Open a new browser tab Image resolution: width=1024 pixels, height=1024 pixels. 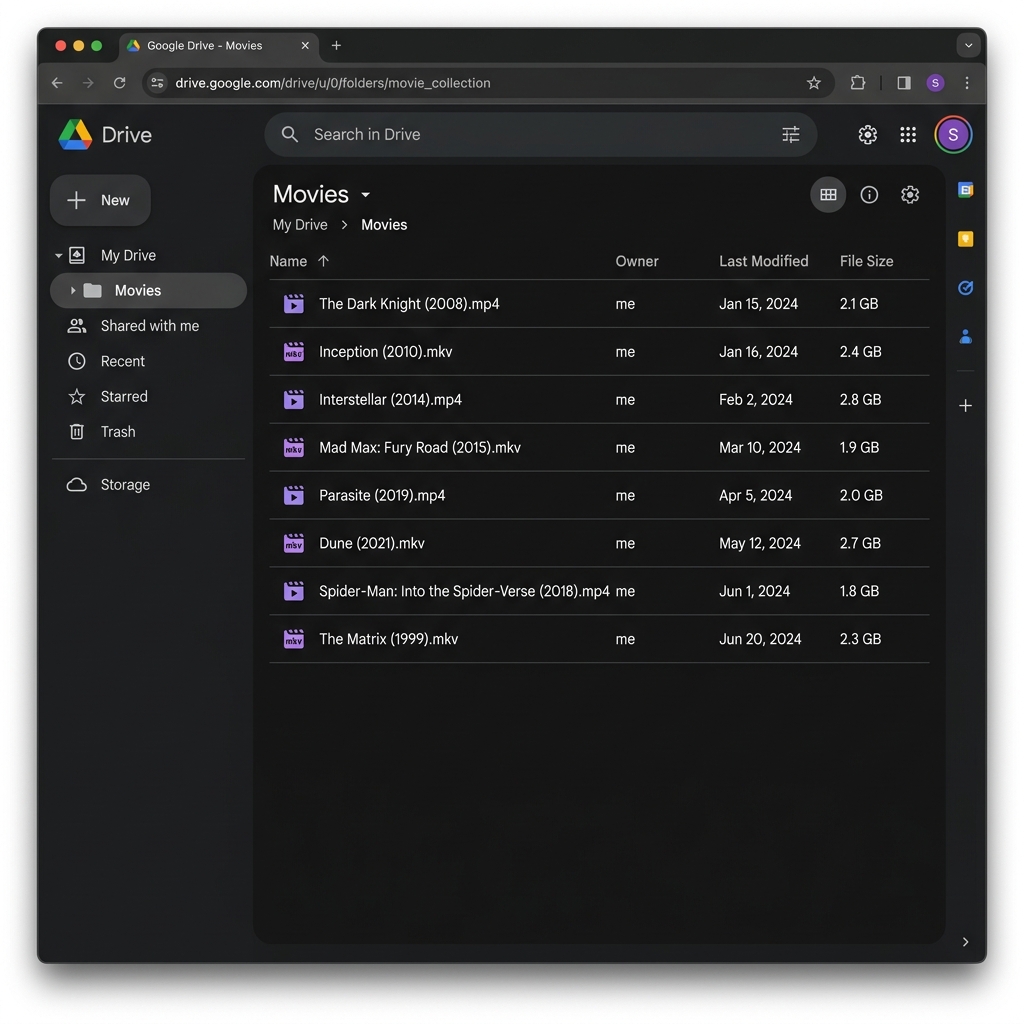(x=336, y=45)
